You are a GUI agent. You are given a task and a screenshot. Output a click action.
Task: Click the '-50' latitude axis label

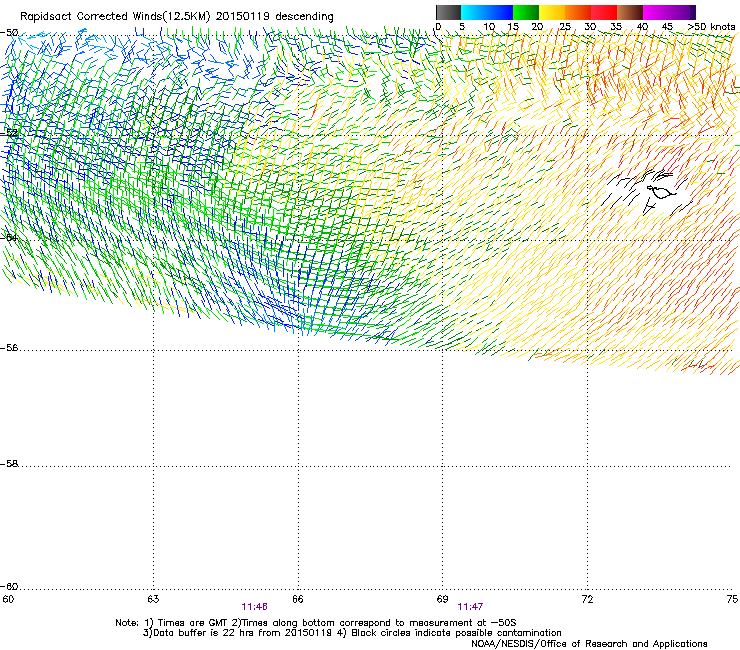(x=9, y=33)
